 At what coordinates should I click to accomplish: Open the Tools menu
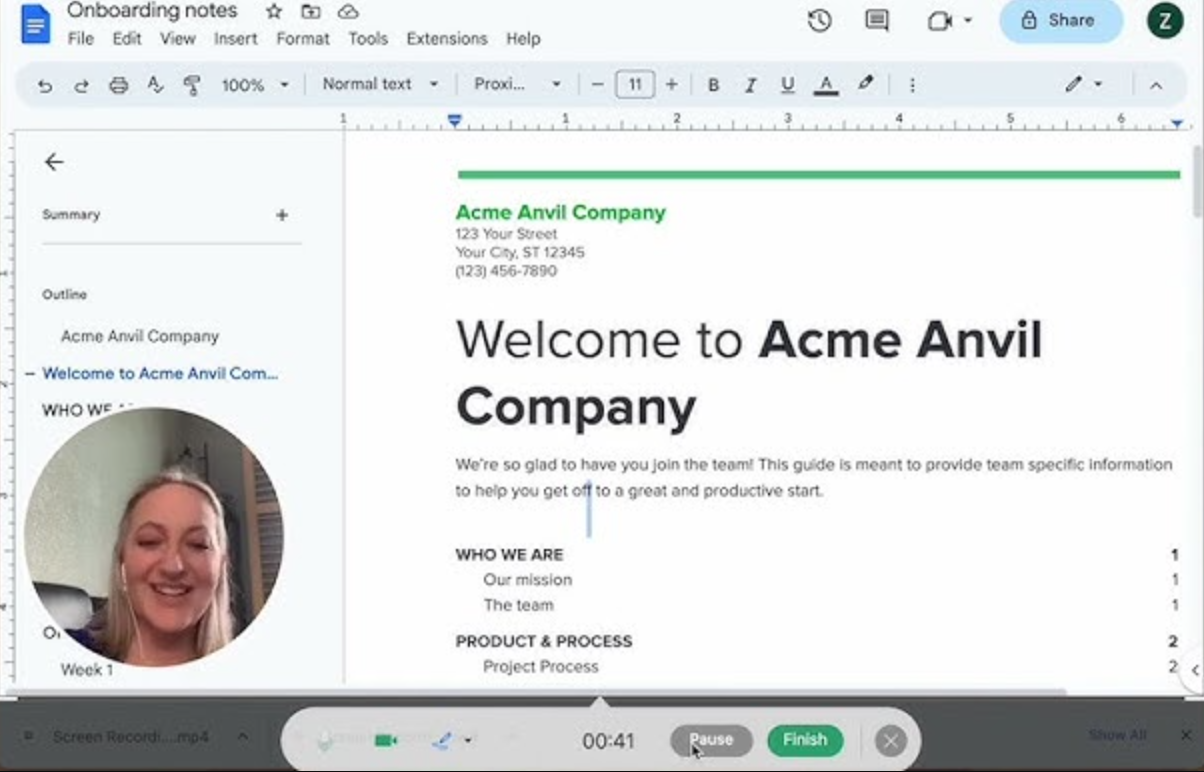point(368,38)
